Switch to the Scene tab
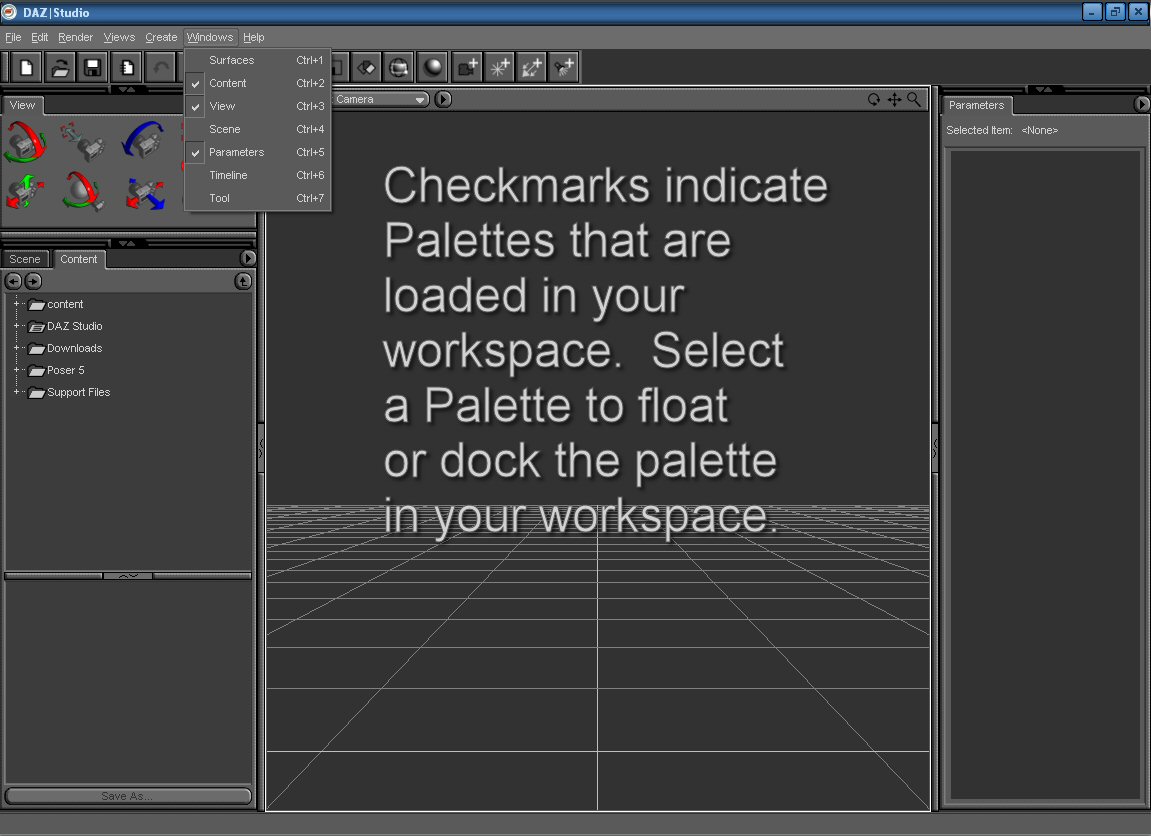Screen dimensions: 1151x836 (x=25, y=259)
